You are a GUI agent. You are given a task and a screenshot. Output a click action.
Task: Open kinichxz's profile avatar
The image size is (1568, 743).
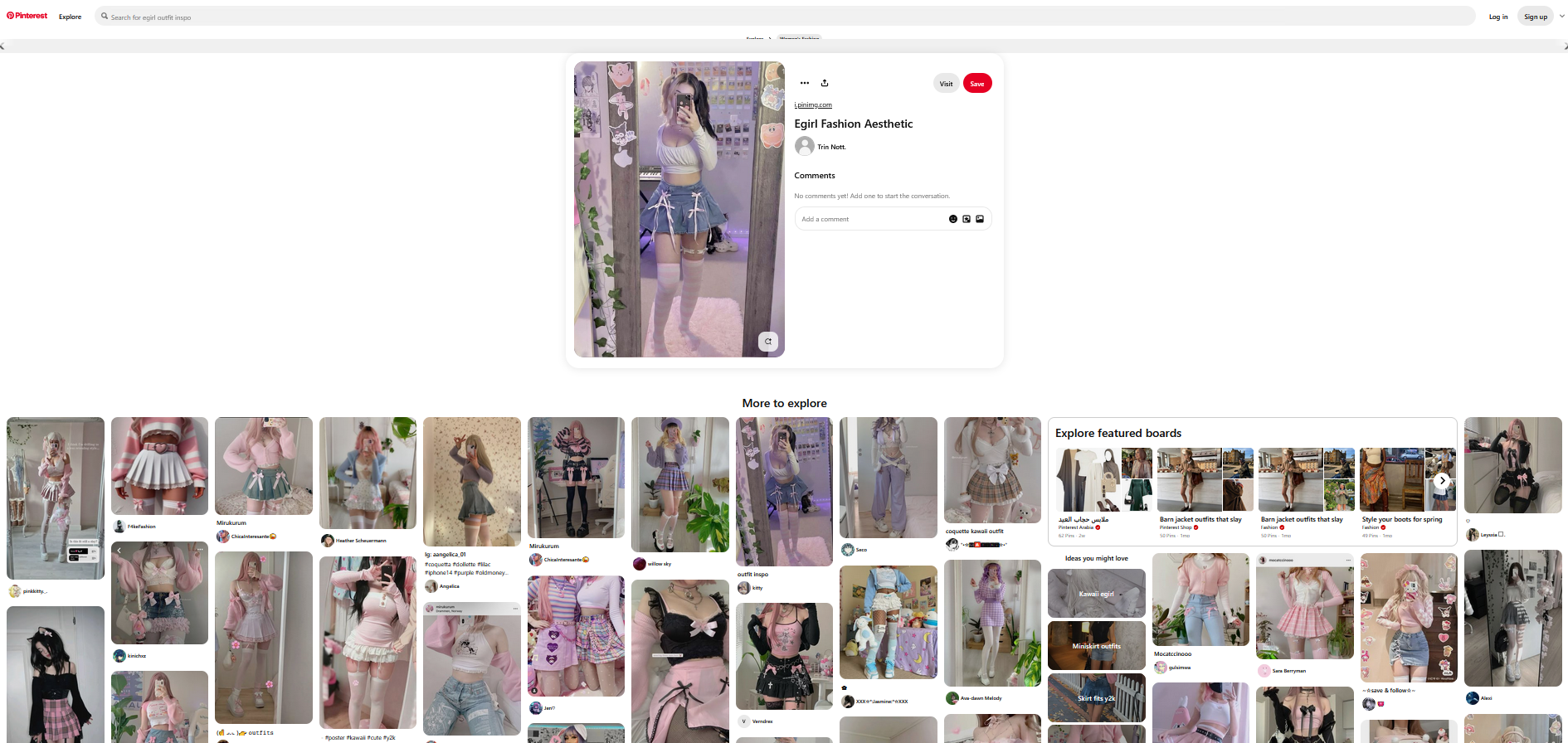click(x=119, y=656)
